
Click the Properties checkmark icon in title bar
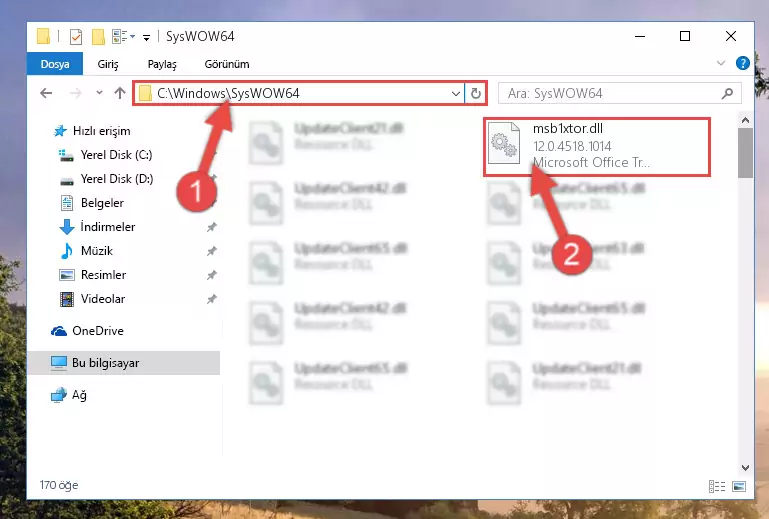(76, 37)
